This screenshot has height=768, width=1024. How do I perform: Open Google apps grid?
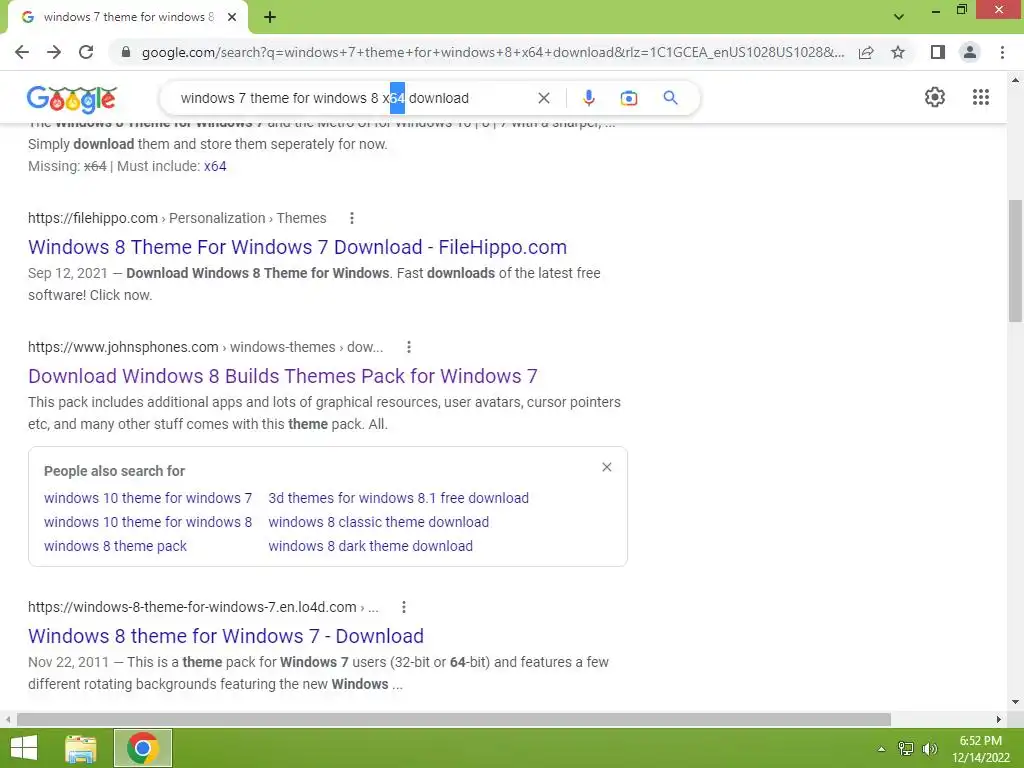coord(980,97)
